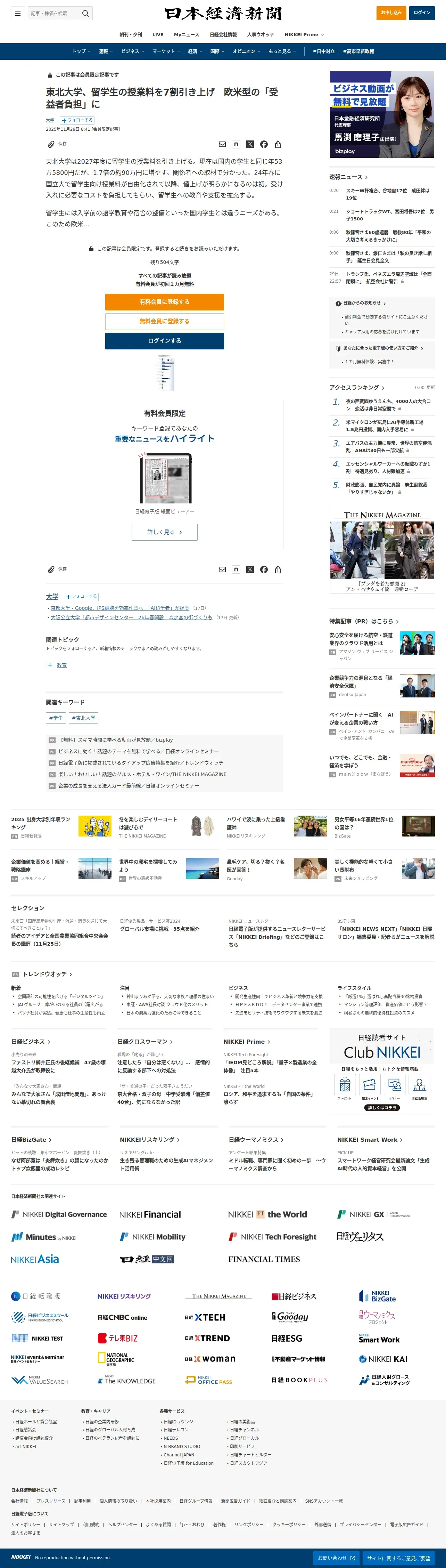Expand the もっと見る navigation dropdown
This screenshot has width=446, height=1568.
tap(282, 51)
